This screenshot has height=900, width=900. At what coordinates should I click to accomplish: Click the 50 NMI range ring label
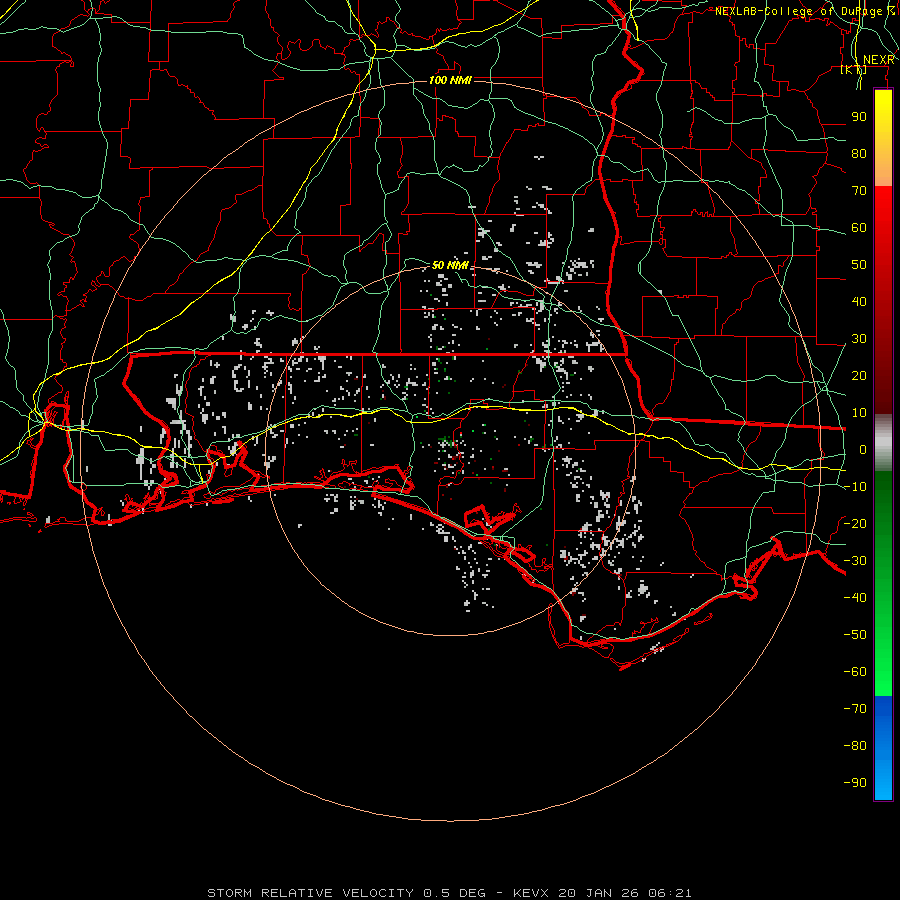(x=450, y=265)
